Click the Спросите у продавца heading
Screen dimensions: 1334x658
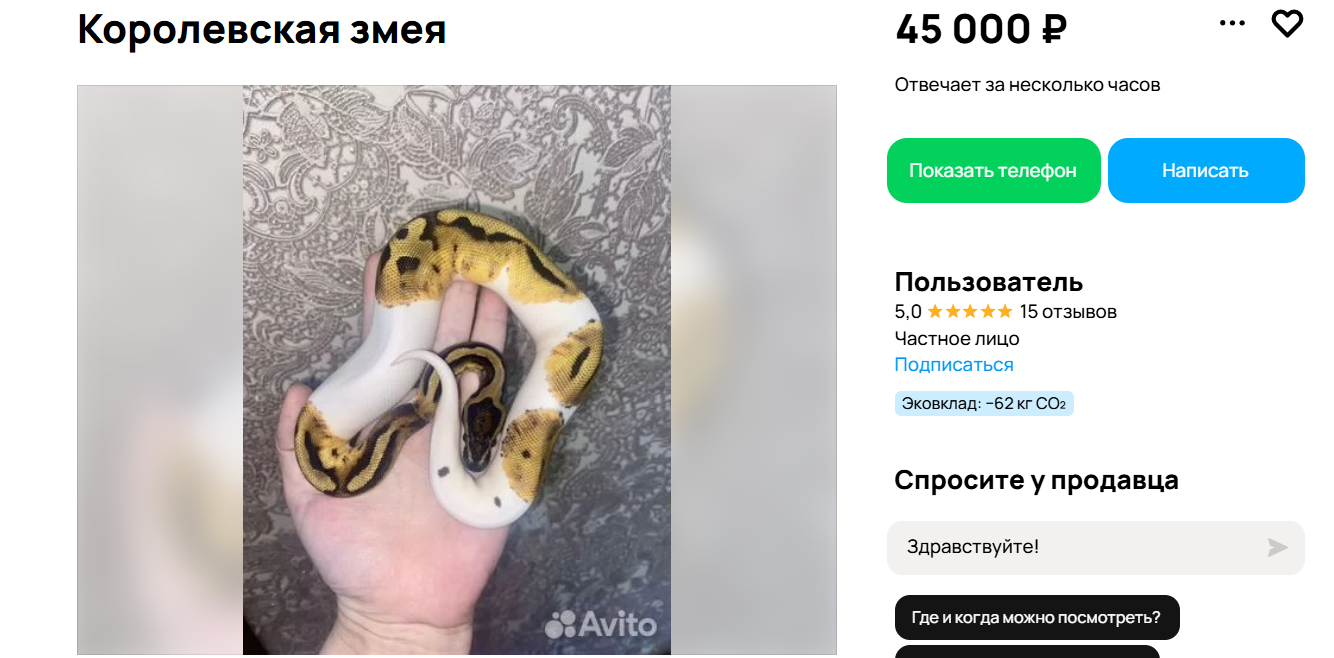click(x=1036, y=480)
